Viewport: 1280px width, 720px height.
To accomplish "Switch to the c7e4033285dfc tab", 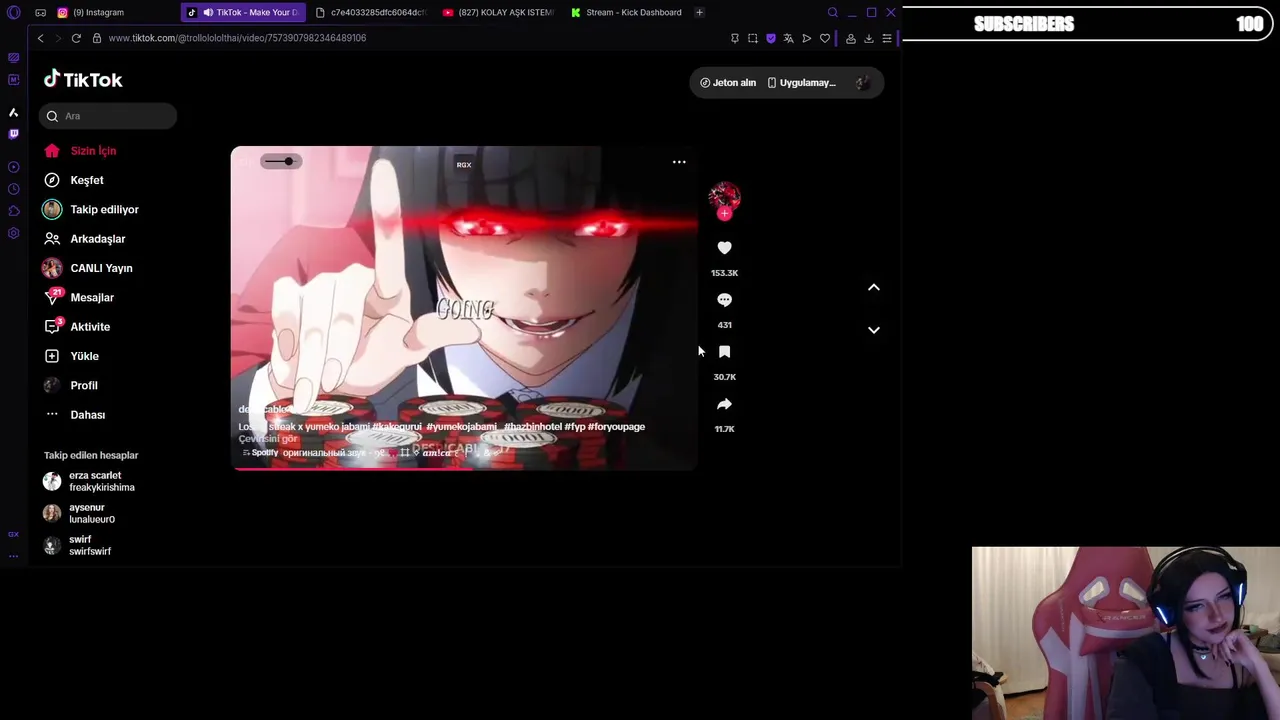I will pyautogui.click(x=371, y=13).
